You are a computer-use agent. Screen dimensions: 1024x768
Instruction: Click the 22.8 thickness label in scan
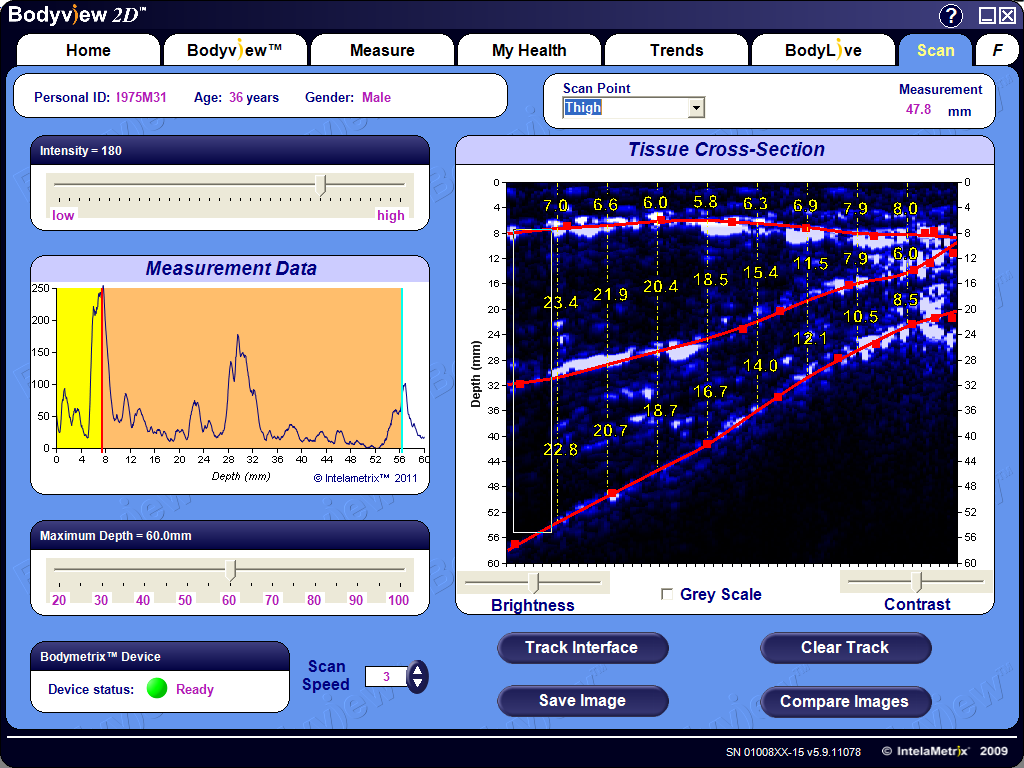pos(560,449)
